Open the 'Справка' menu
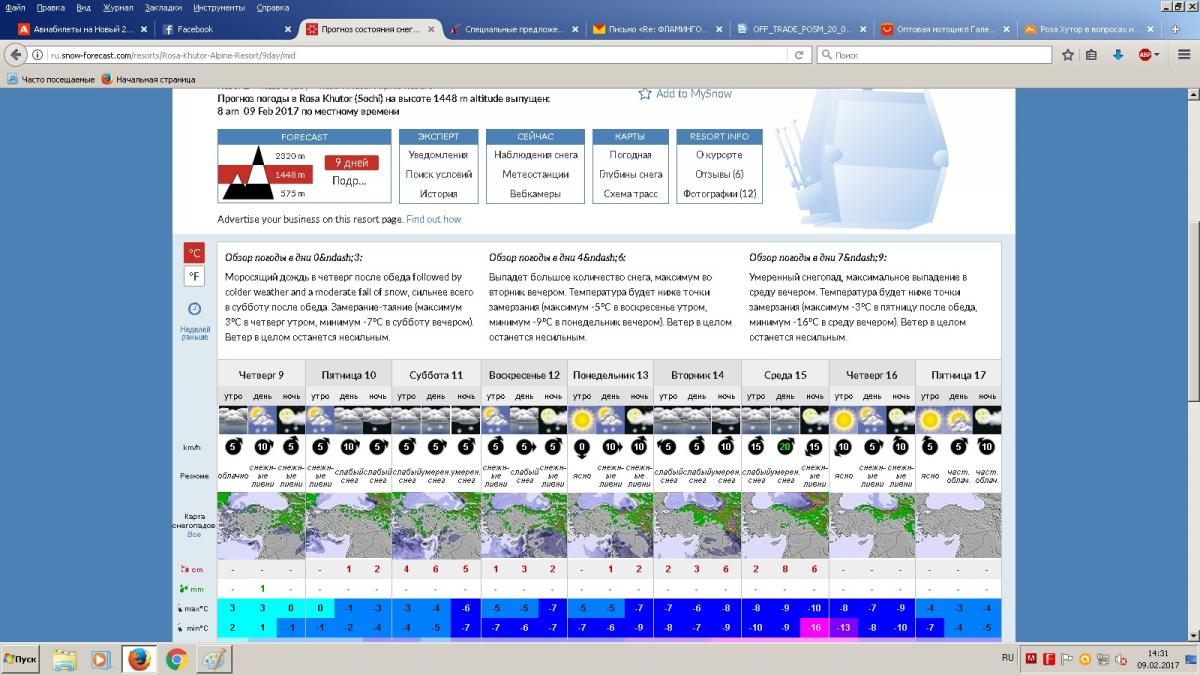1200x675 pixels. (273, 7)
